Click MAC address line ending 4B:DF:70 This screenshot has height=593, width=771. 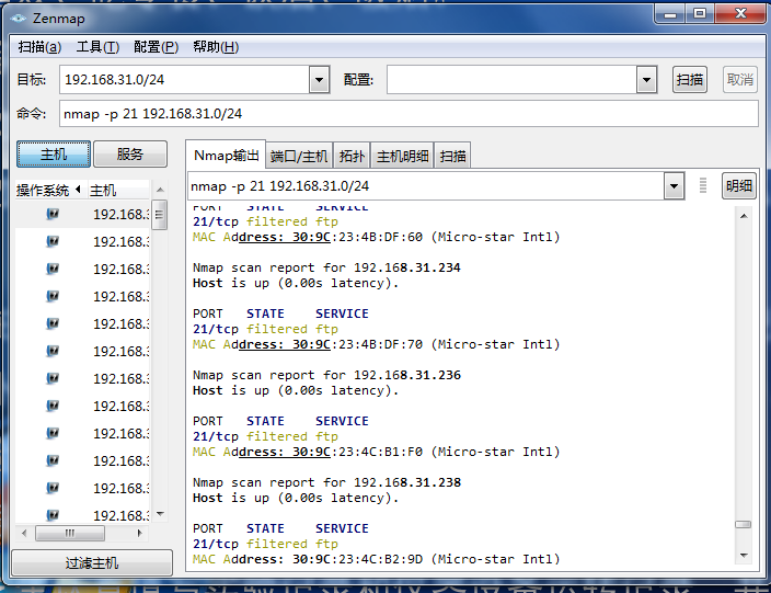pos(376,344)
